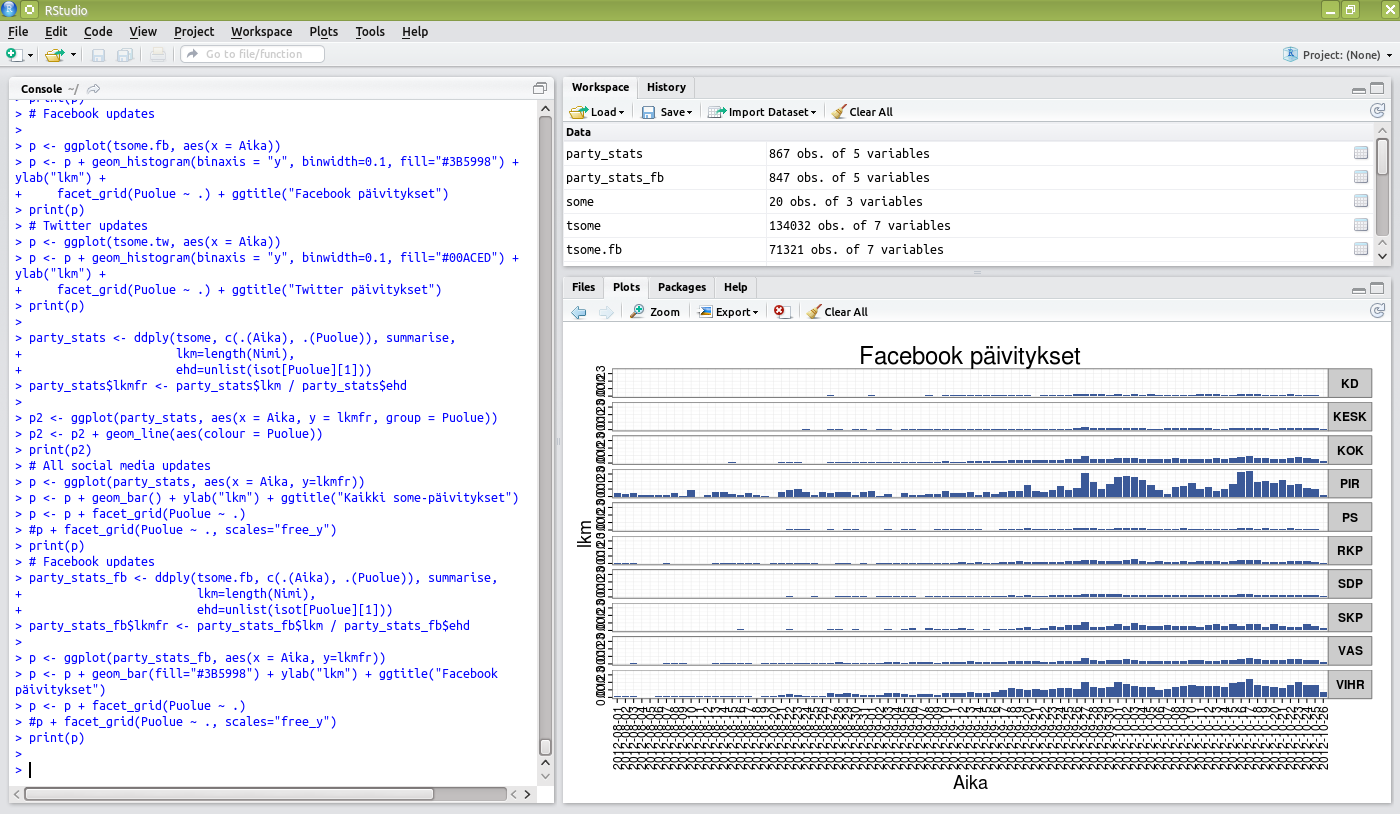View the tsome dataset grid icon

(x=1360, y=225)
